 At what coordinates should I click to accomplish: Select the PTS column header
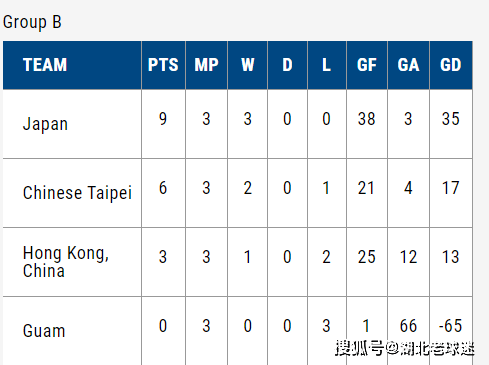pos(163,65)
